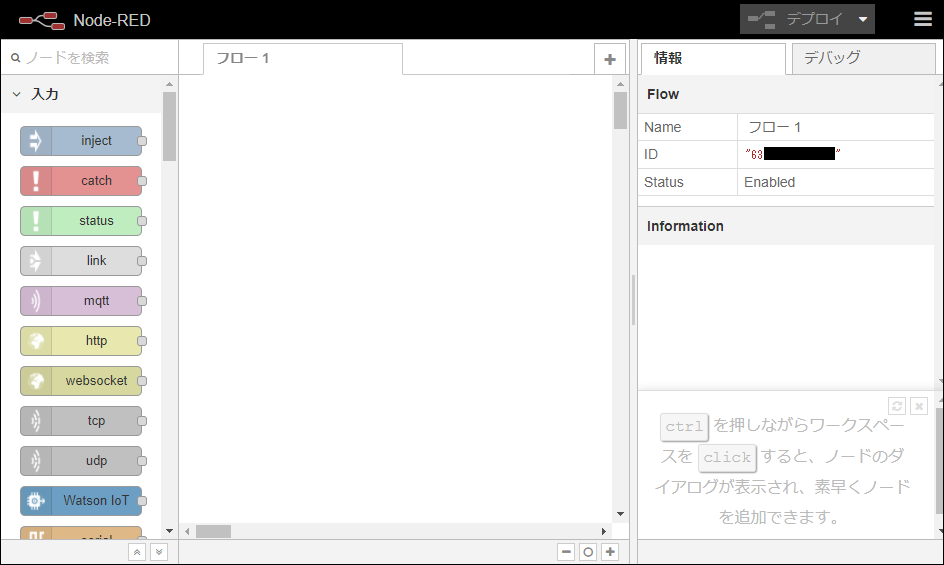Open the hamburger main menu

click(922, 19)
